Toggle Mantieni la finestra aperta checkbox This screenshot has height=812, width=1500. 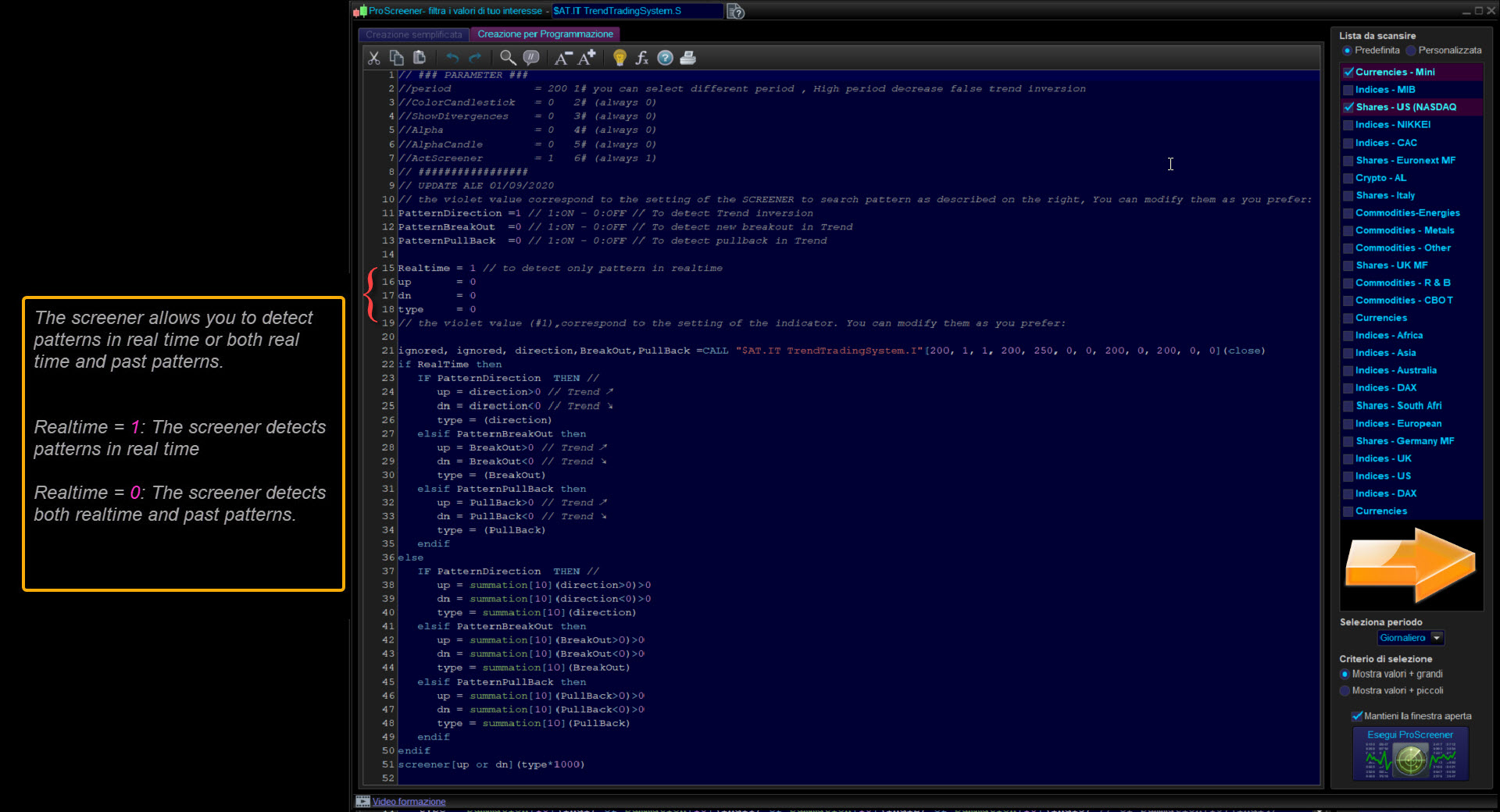(x=1357, y=716)
